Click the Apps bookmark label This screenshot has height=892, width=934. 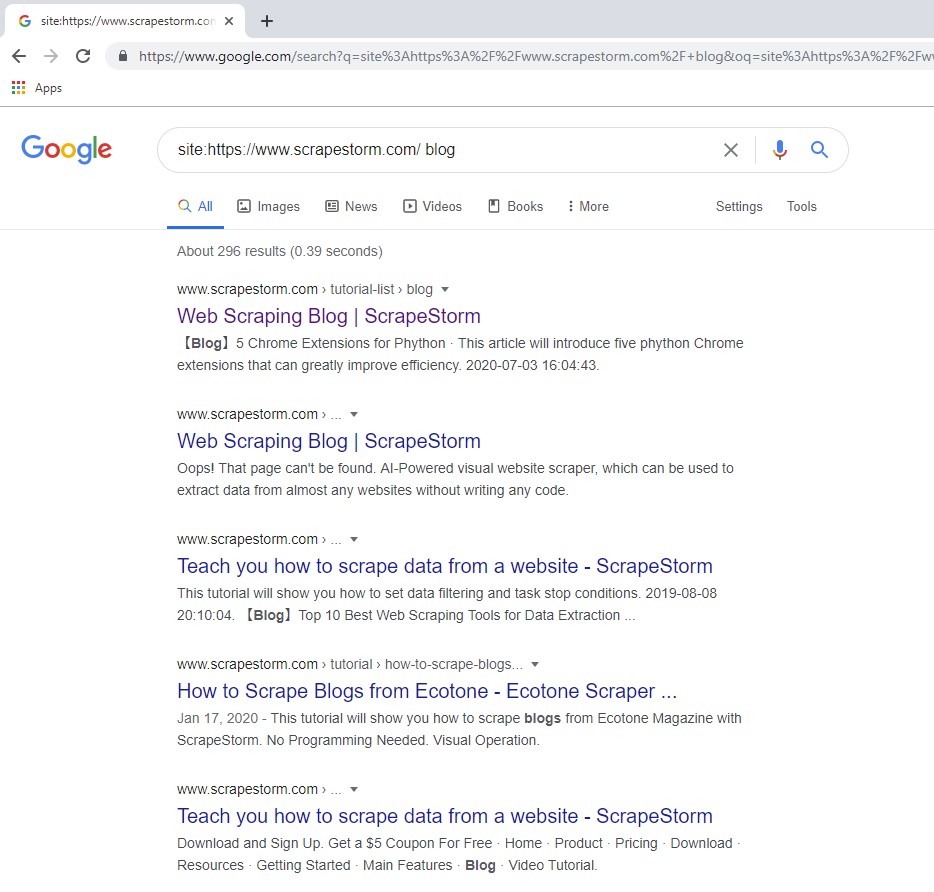click(x=48, y=88)
